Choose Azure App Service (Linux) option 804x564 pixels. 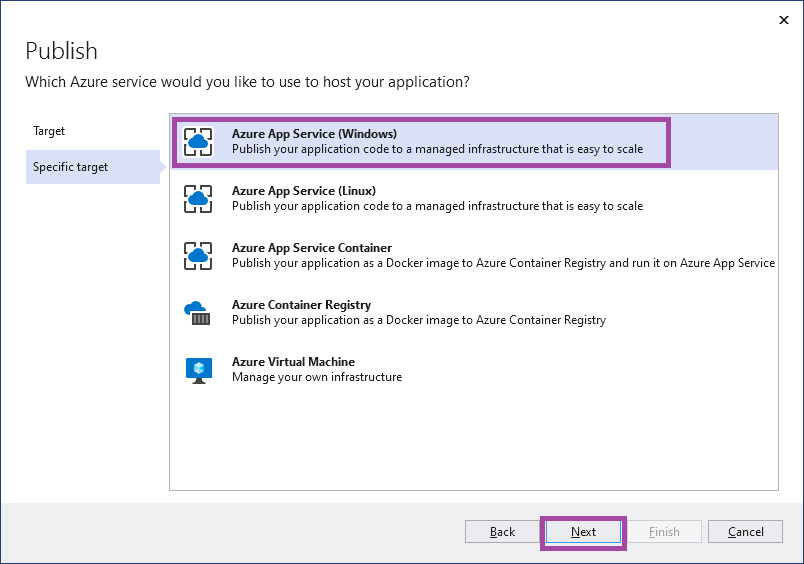[474, 198]
